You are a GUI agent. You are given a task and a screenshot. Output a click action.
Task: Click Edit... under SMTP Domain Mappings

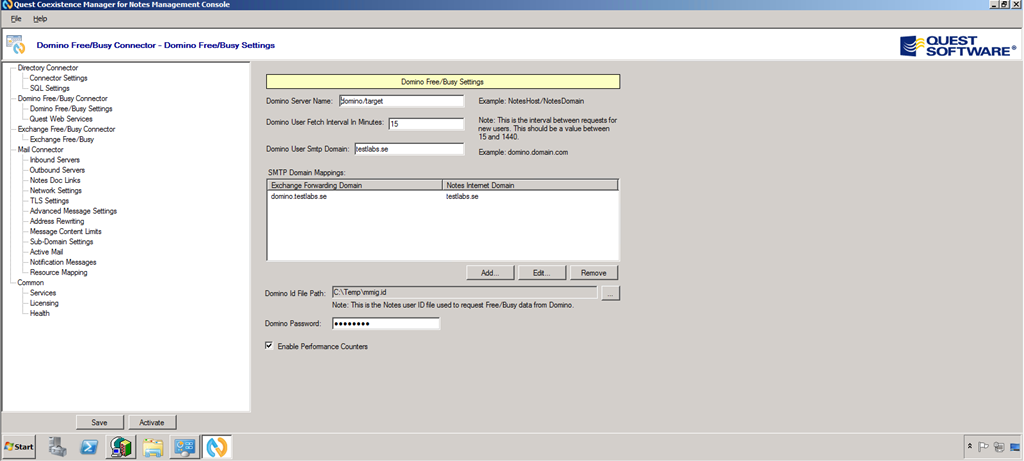542,272
